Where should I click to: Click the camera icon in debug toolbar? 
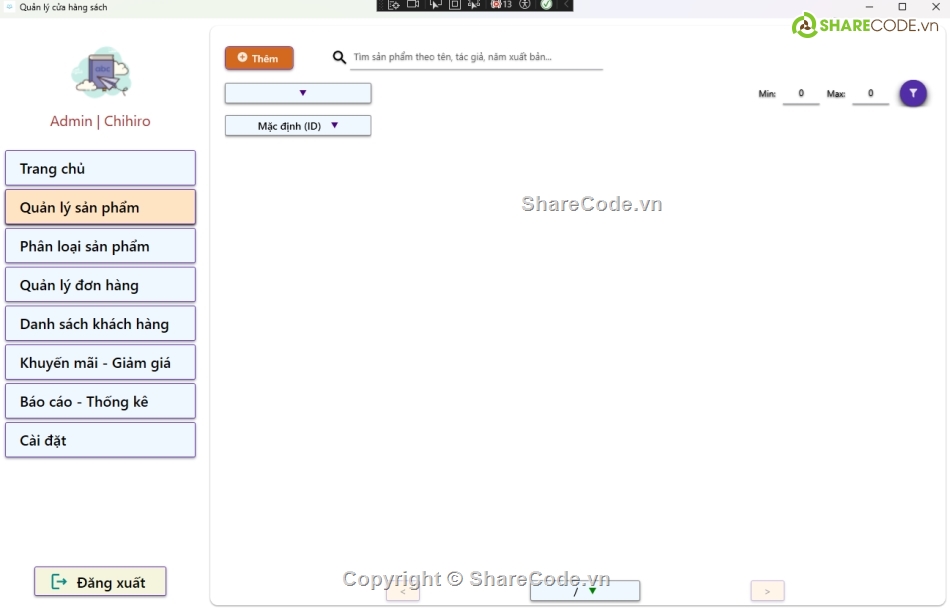click(413, 5)
